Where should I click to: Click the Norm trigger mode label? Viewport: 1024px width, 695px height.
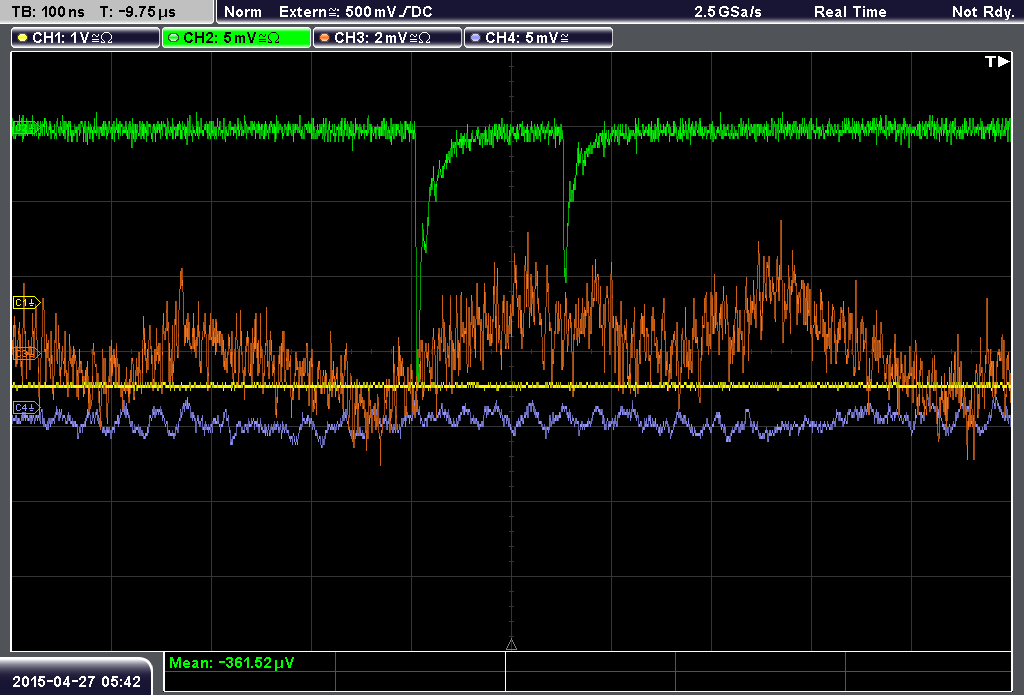click(243, 12)
